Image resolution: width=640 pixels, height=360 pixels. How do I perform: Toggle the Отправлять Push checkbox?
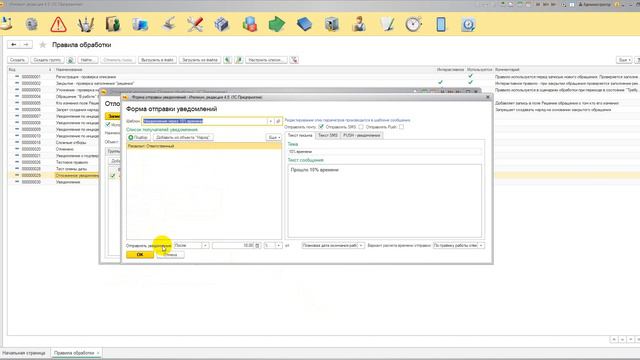click(401, 127)
